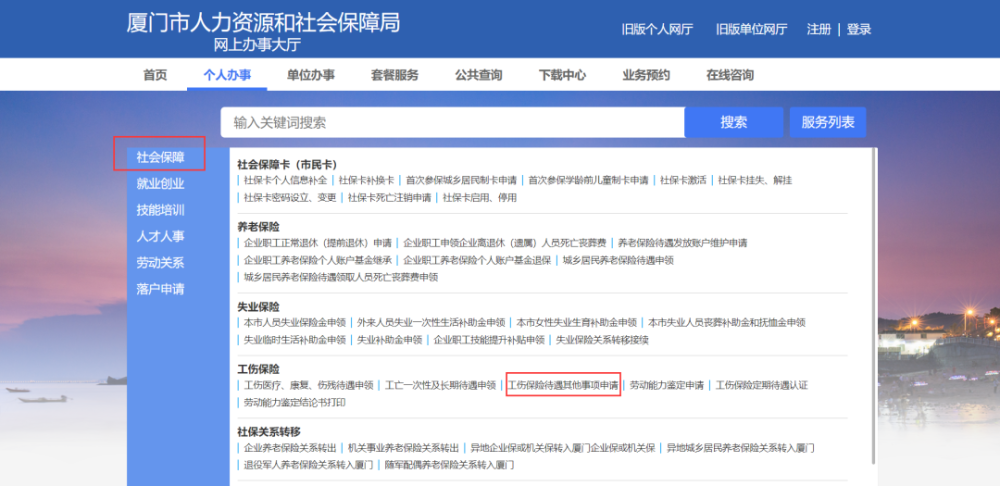The height and width of the screenshot is (486, 1000).
Task: Select the 个人办事 tab
Action: click(227, 75)
